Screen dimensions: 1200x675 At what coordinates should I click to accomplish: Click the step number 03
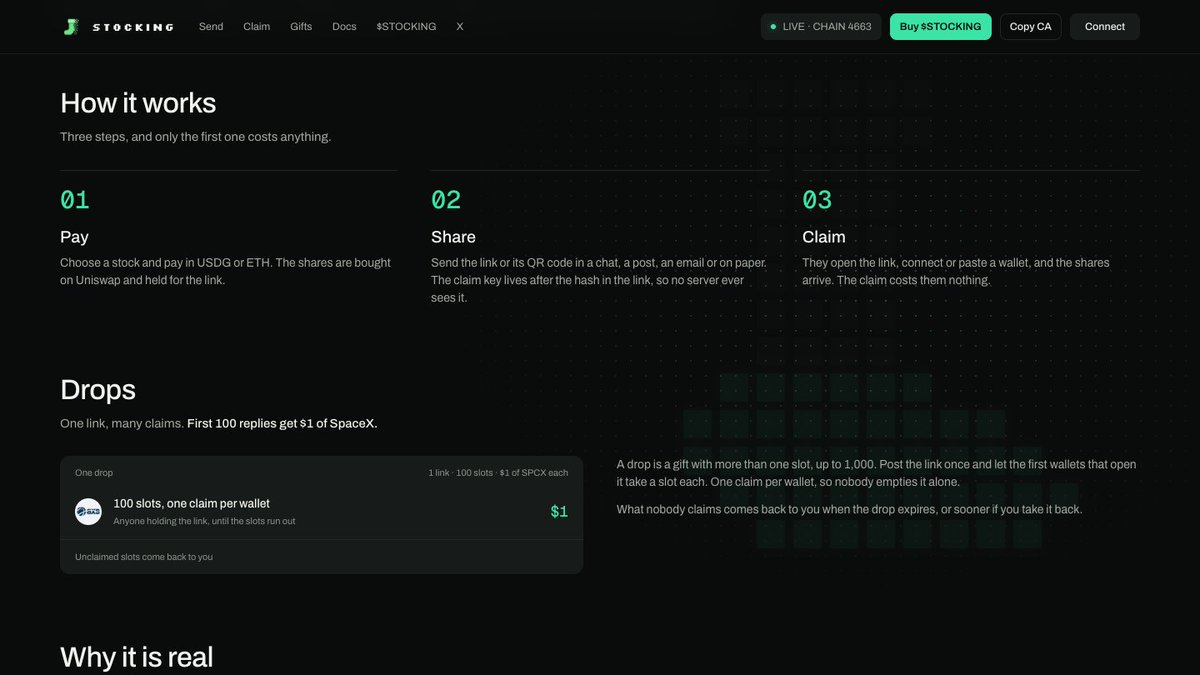coord(817,200)
